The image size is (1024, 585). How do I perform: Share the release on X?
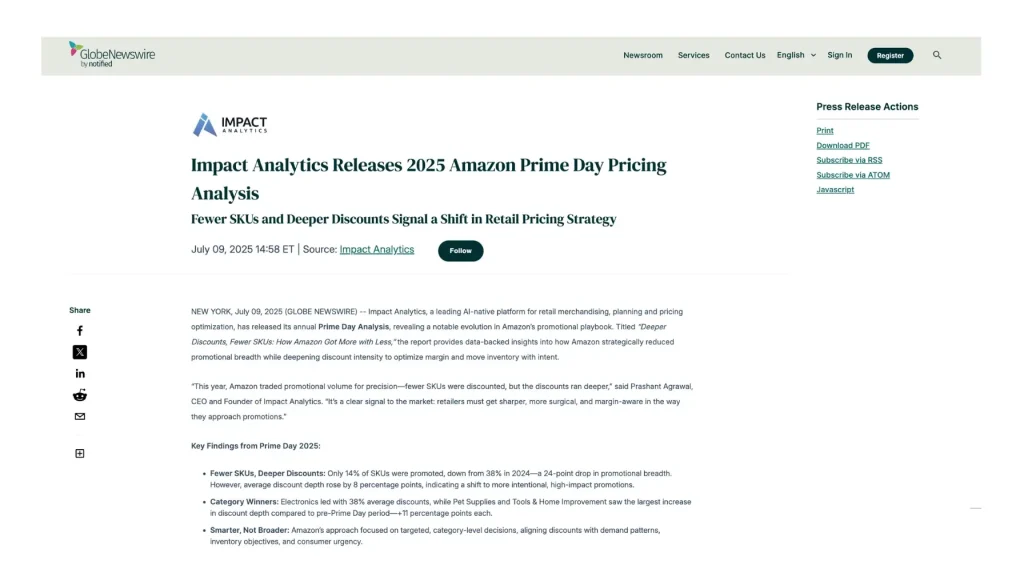click(x=80, y=353)
